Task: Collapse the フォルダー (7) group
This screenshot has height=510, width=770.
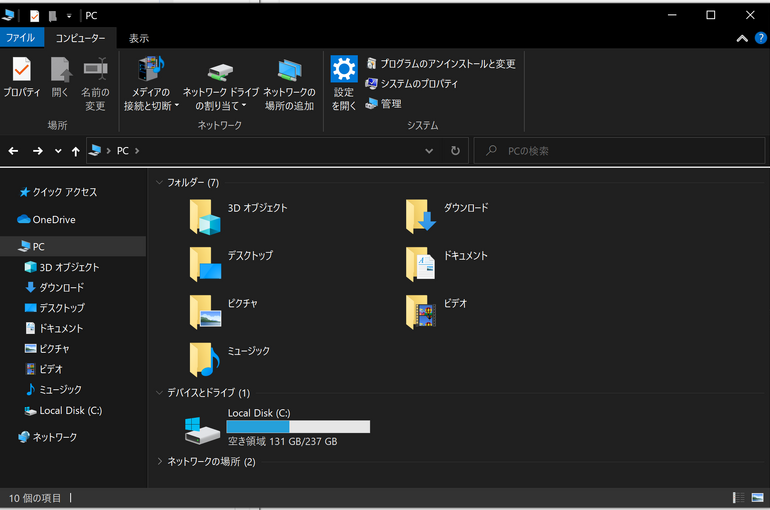Action: point(159,183)
